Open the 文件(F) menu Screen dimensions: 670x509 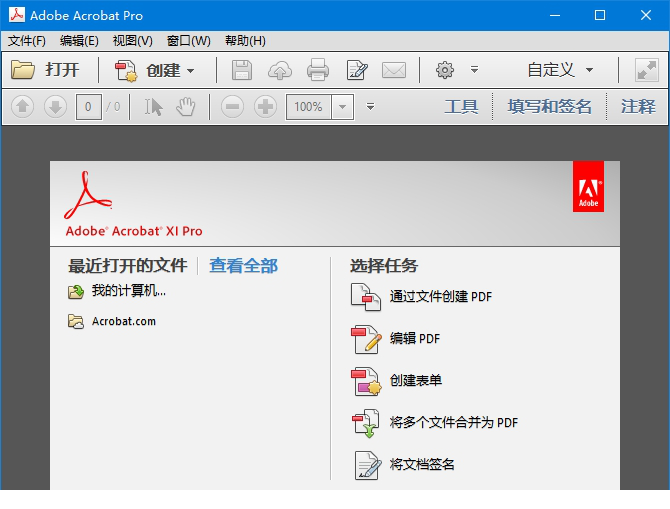point(26,41)
